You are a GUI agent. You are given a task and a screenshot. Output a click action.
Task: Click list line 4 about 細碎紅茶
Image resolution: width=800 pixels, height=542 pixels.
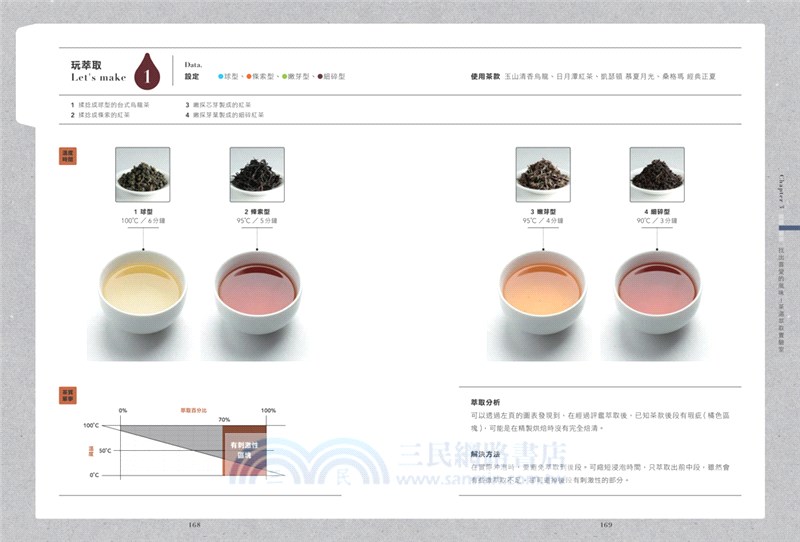[224, 115]
